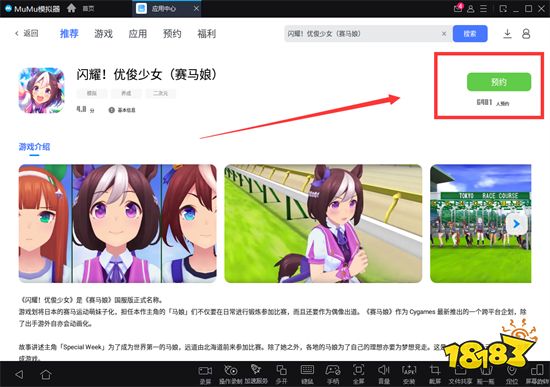Go back with the 返回 button

pos(27,33)
